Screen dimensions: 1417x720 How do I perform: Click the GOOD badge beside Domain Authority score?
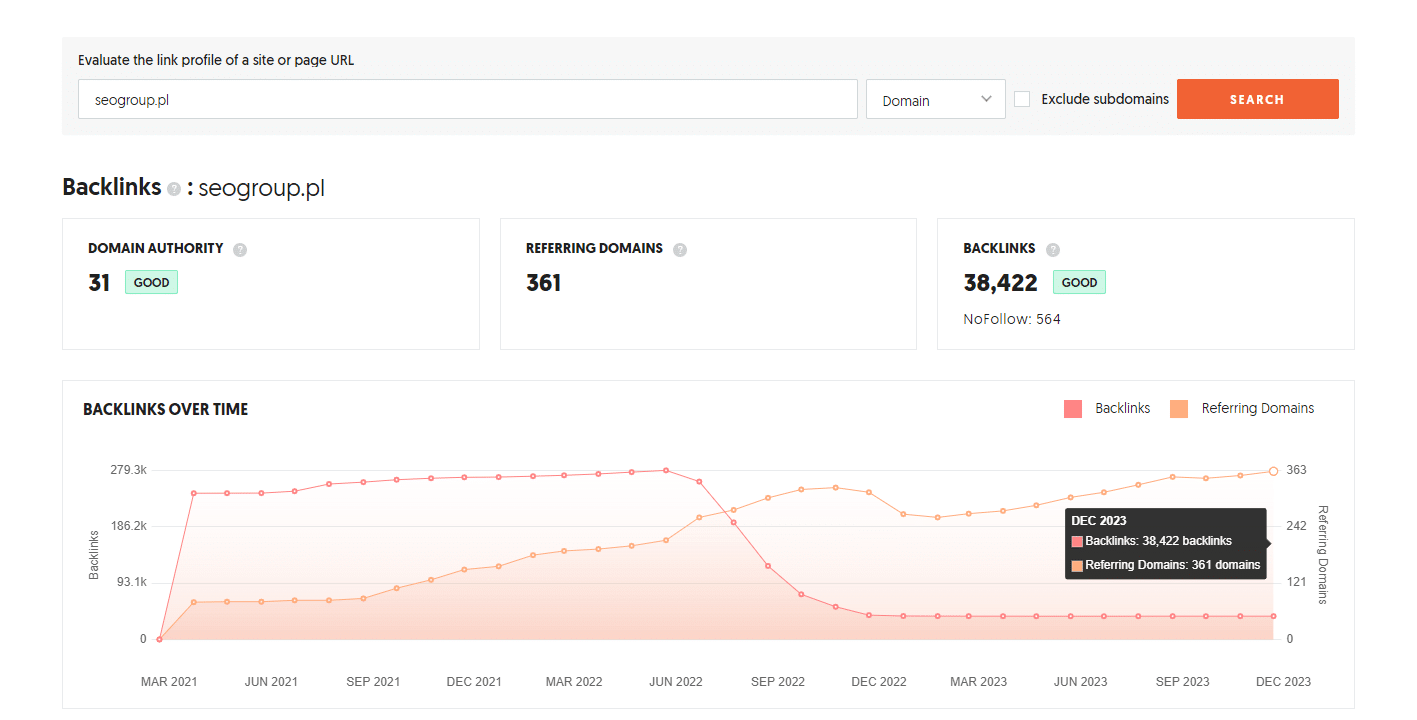tap(151, 282)
